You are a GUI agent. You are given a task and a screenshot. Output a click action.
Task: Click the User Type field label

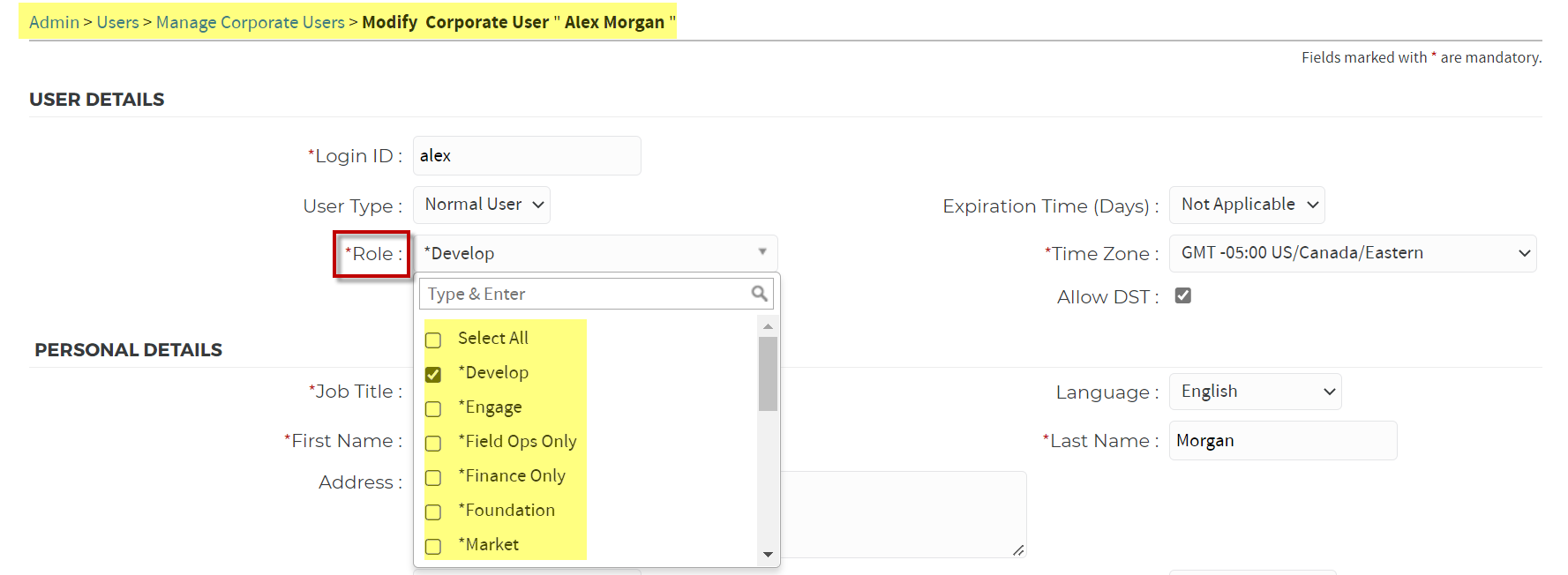(353, 206)
